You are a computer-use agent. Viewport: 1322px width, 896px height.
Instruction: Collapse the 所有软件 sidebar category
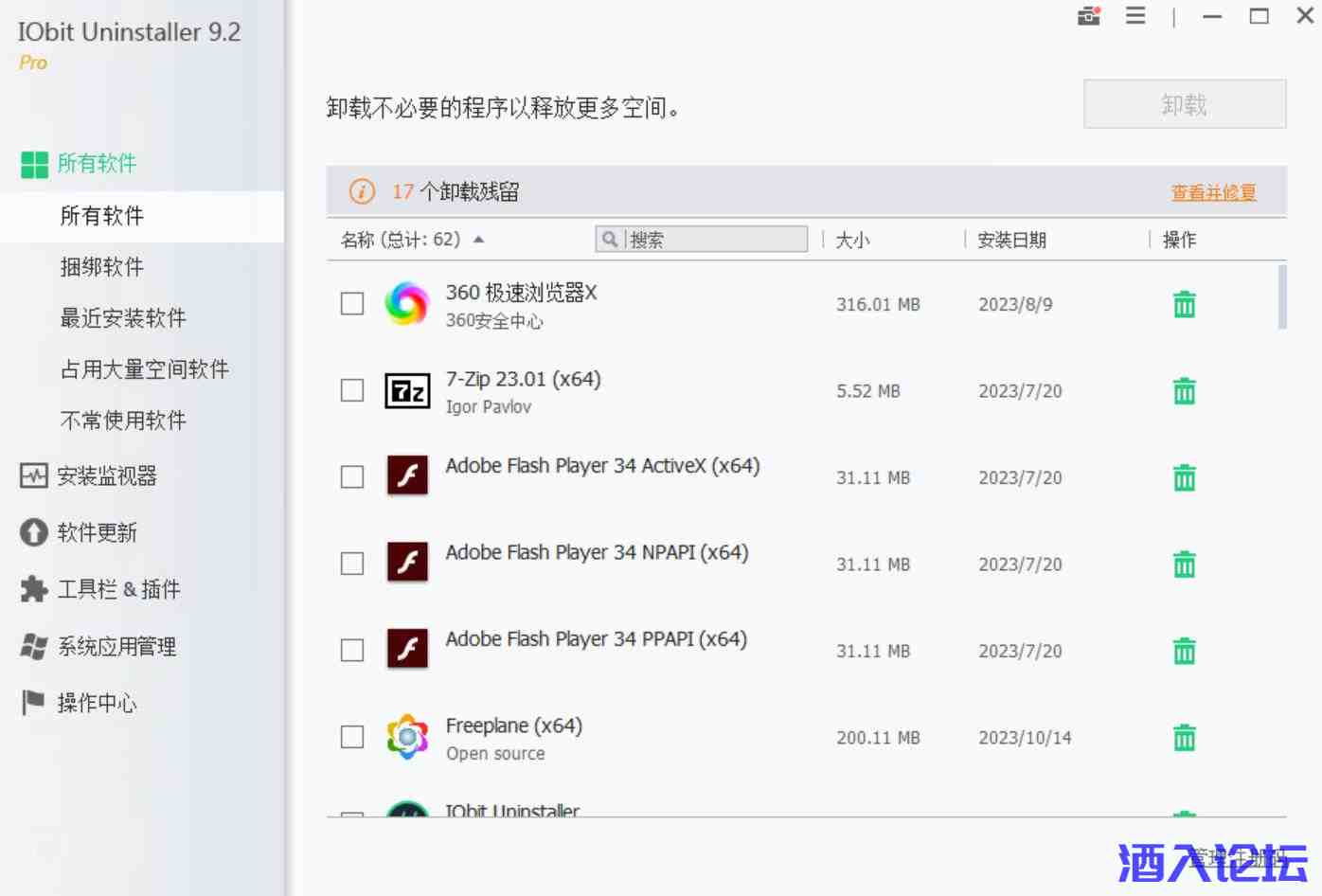click(x=95, y=164)
